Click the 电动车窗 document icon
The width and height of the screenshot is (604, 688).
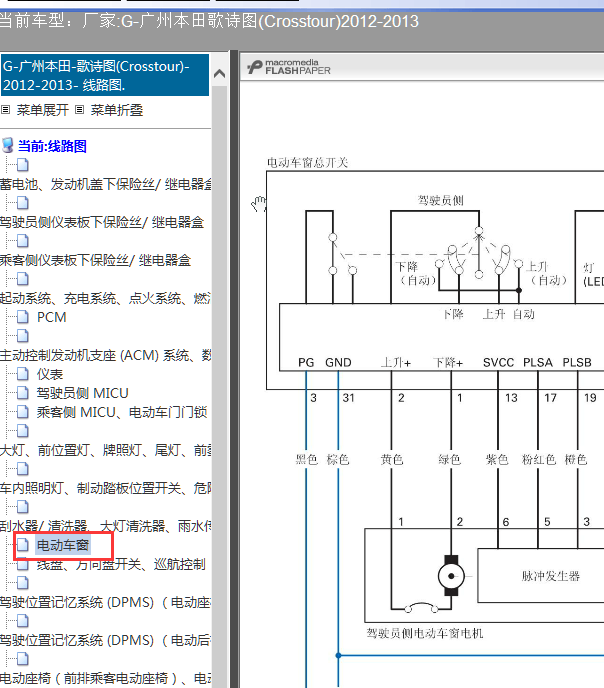click(x=22, y=545)
